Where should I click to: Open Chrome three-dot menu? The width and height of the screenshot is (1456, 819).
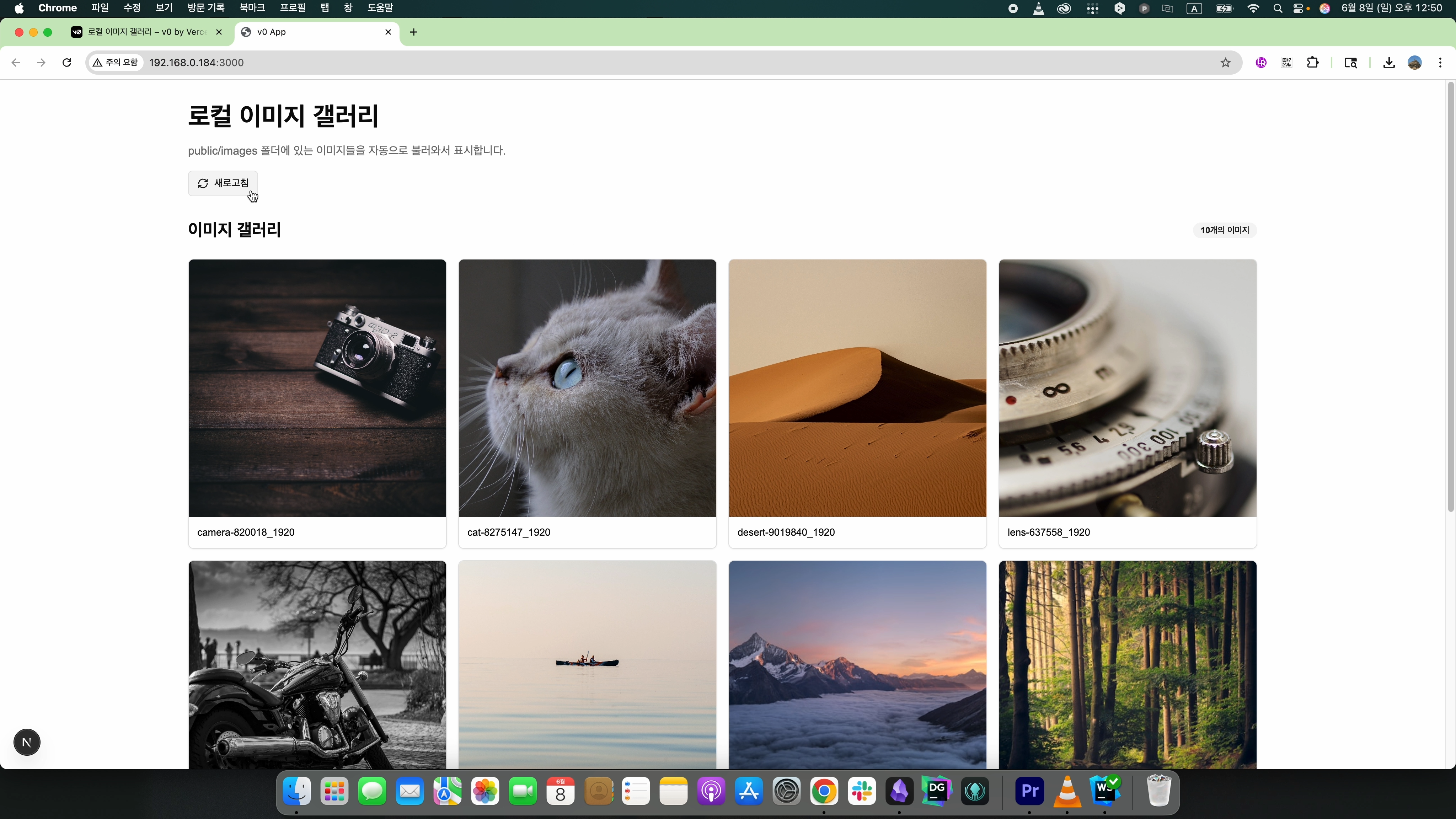(x=1440, y=63)
